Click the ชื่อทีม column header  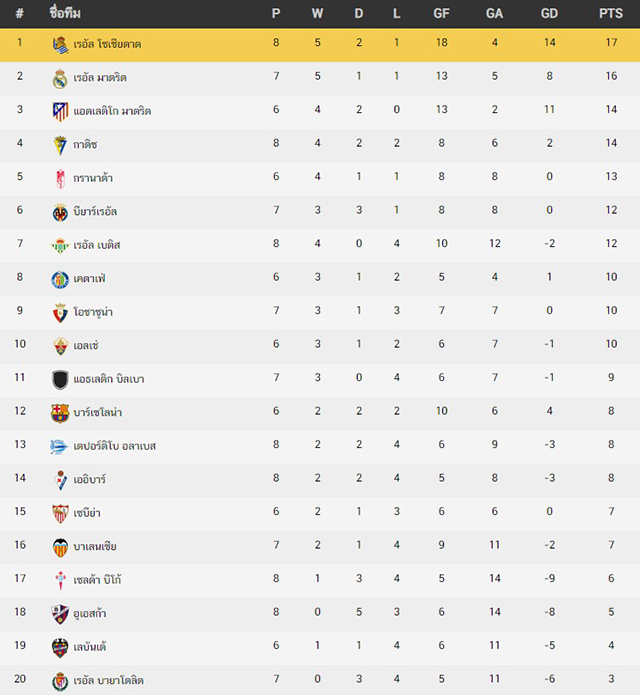(65, 13)
